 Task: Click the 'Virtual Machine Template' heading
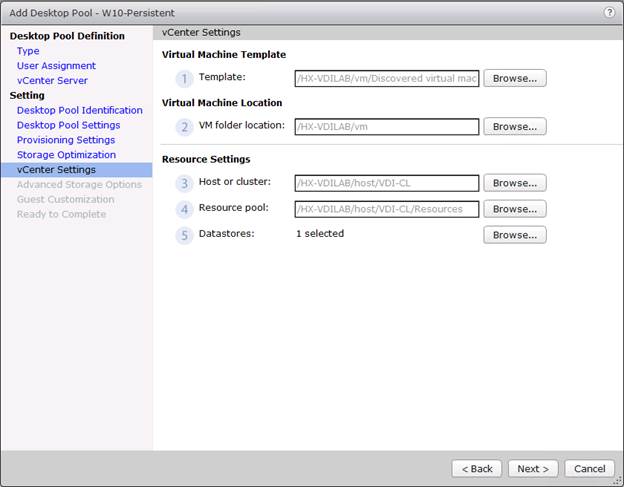click(x=224, y=55)
